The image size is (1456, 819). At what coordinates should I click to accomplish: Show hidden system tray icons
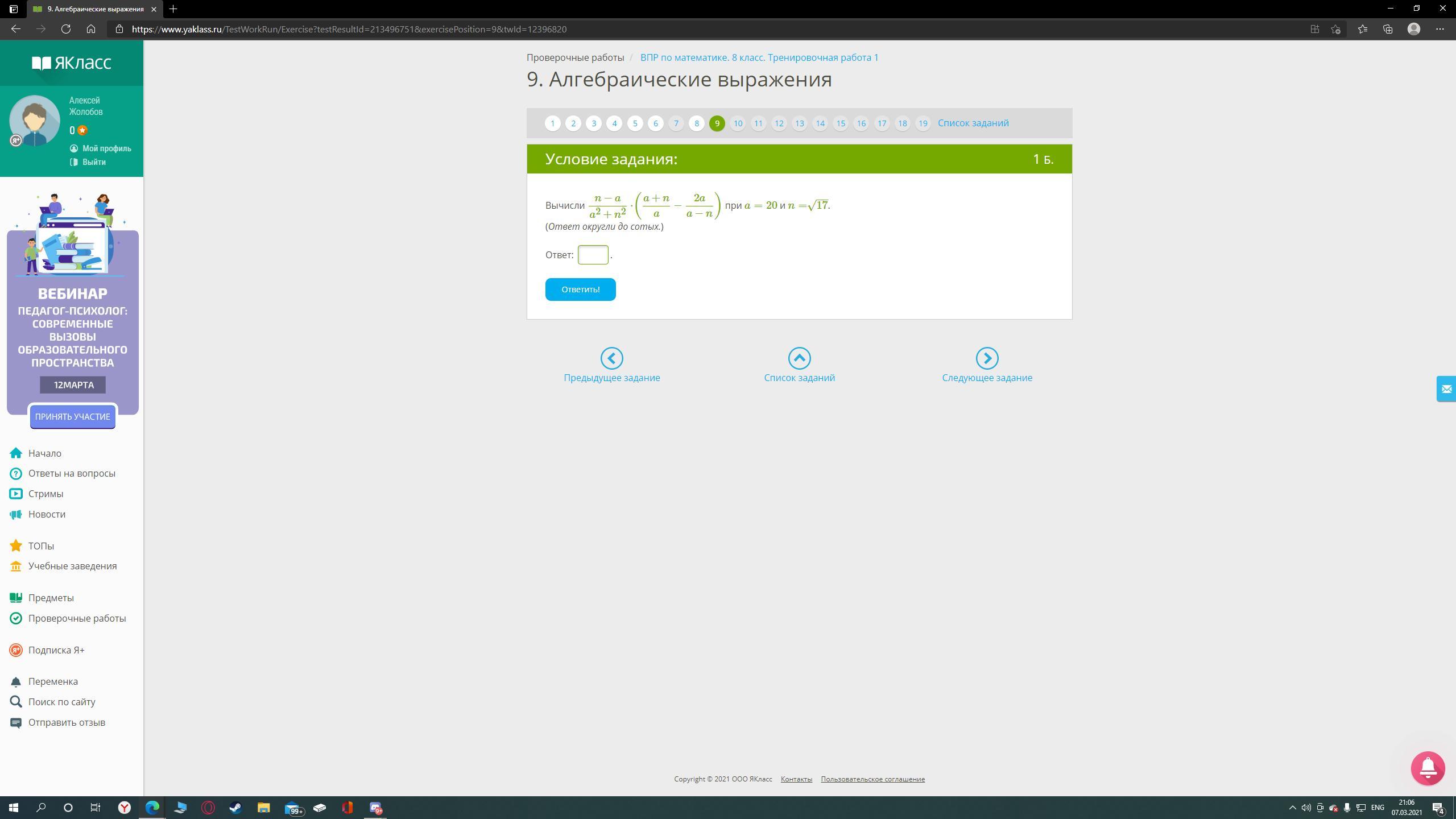coord(1292,808)
